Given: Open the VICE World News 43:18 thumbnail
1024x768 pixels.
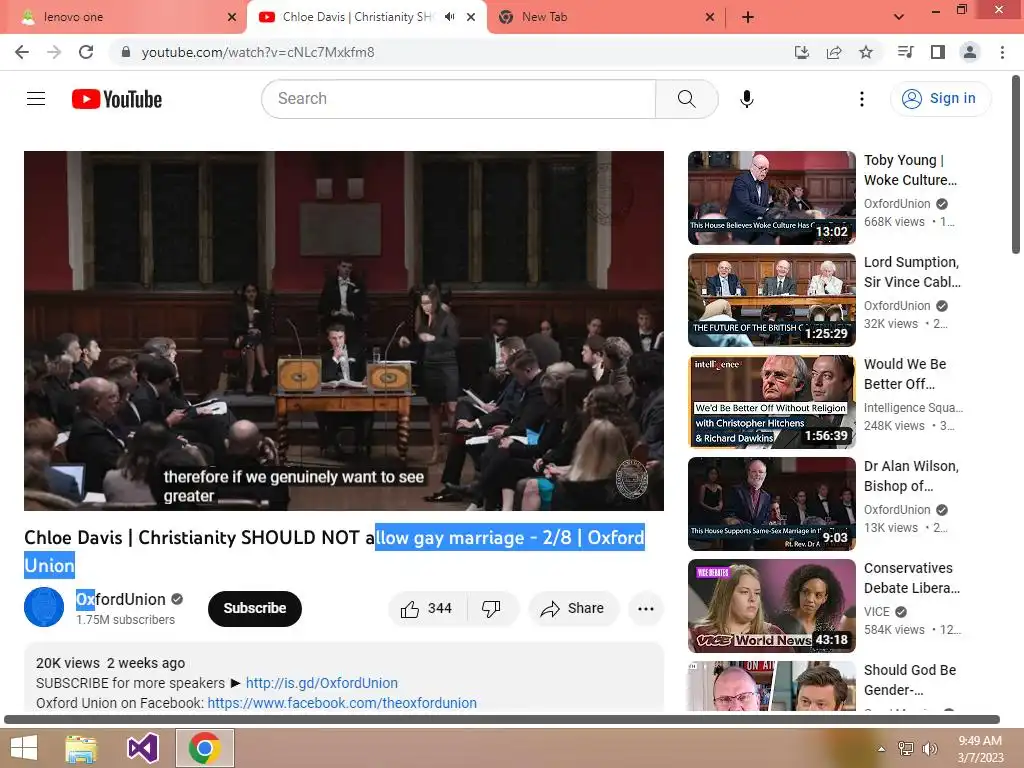Looking at the screenshot, I should click(771, 605).
